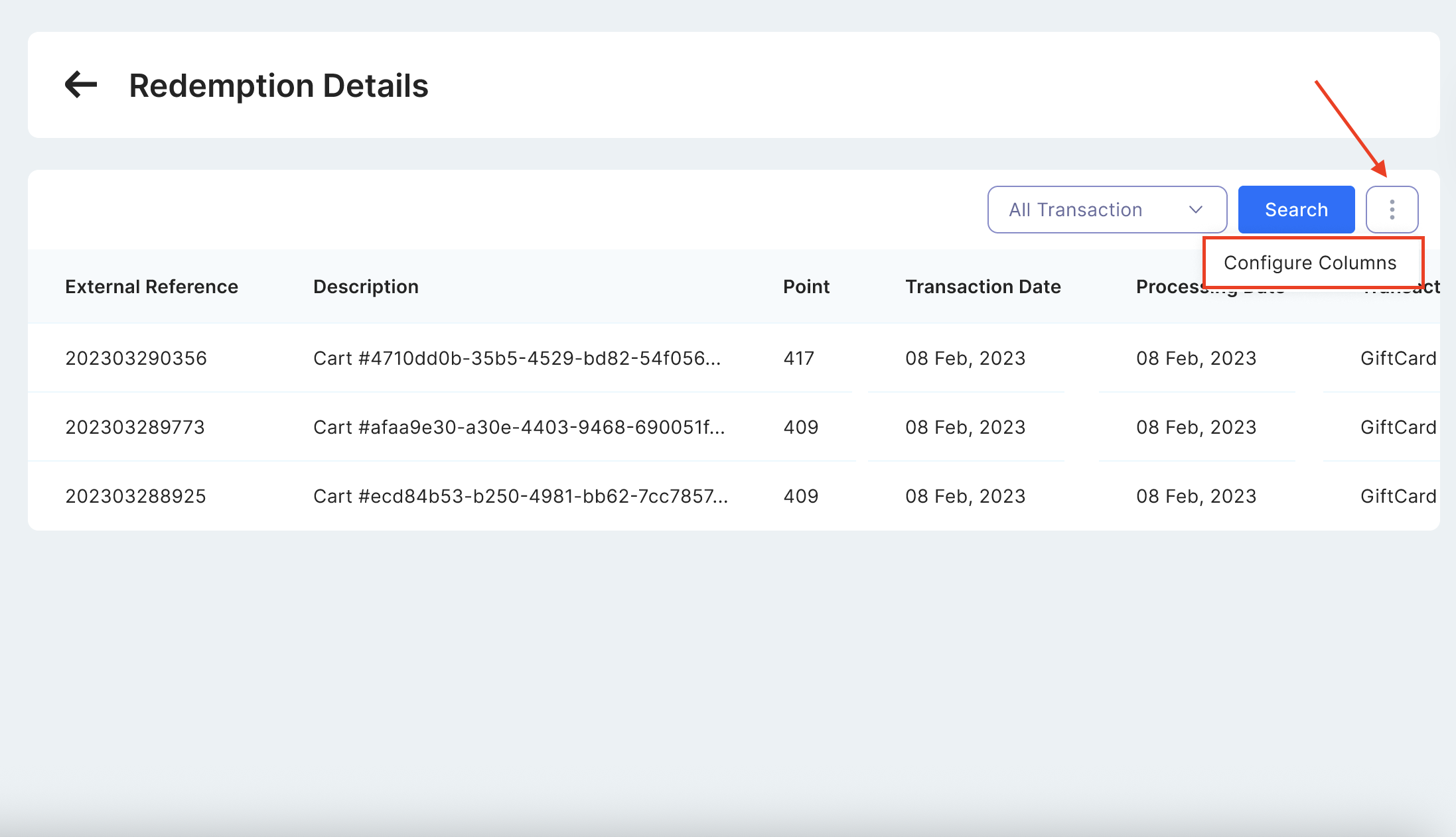The height and width of the screenshot is (837, 1456).
Task: Select Configure Columns menu option
Action: click(1310, 263)
